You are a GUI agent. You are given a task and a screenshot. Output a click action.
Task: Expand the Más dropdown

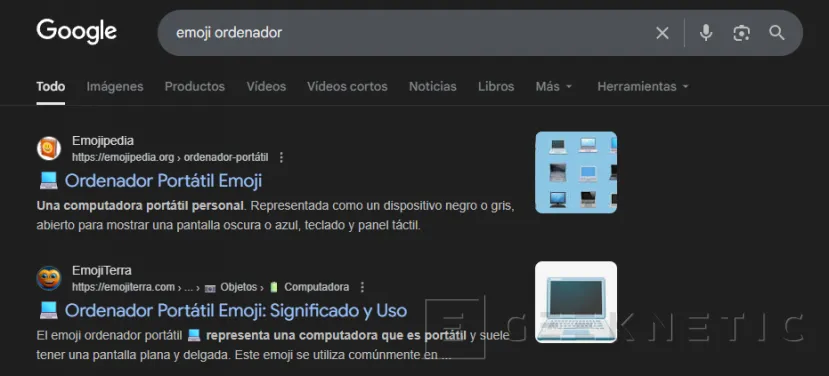[x=554, y=87]
